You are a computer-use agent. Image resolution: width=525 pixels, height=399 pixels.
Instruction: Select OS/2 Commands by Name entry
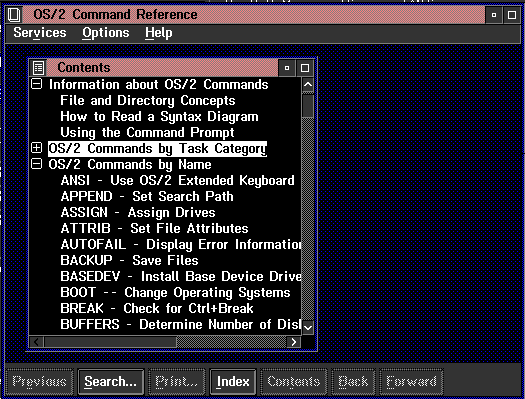[130, 164]
